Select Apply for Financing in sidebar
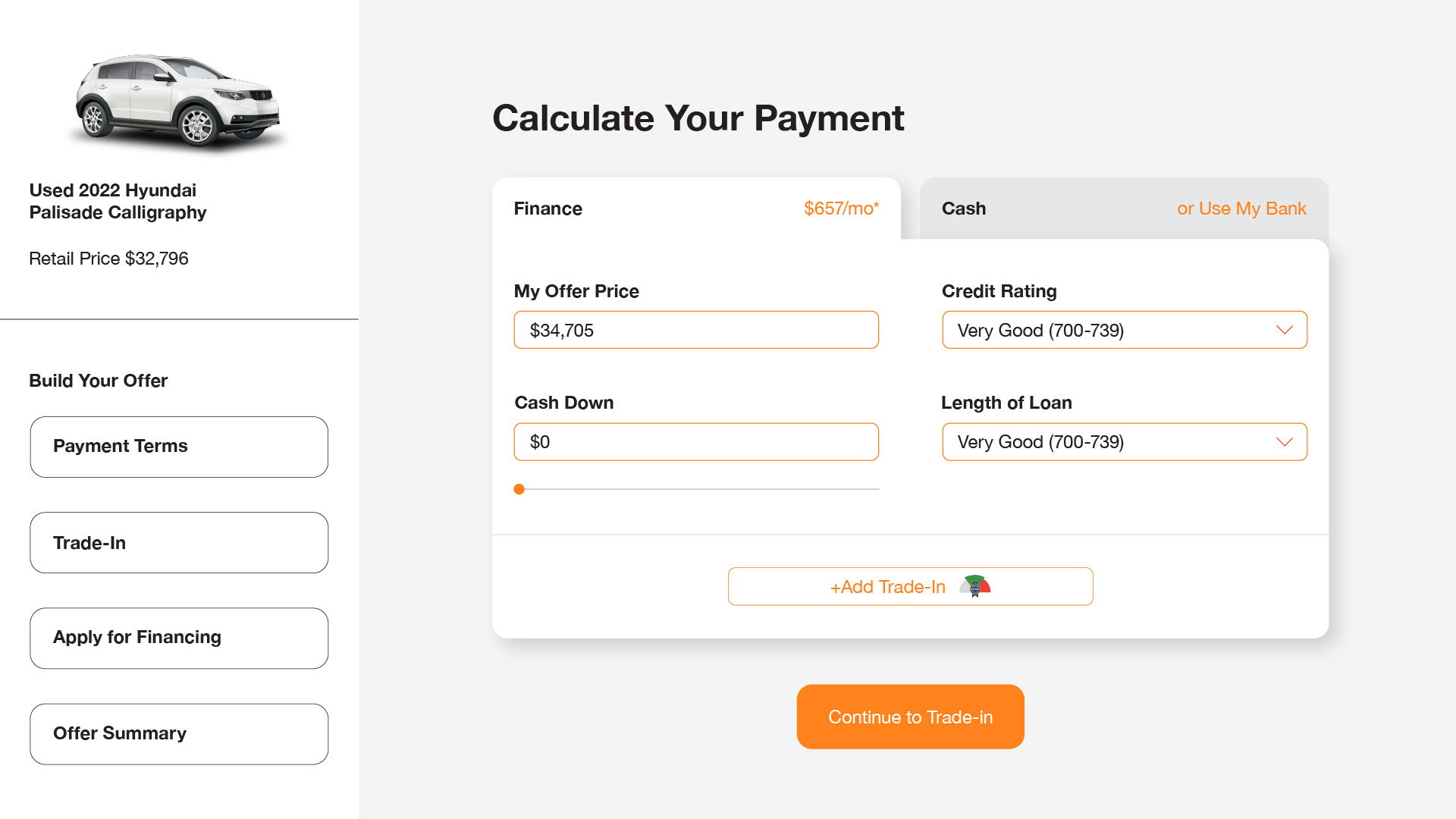 [179, 638]
